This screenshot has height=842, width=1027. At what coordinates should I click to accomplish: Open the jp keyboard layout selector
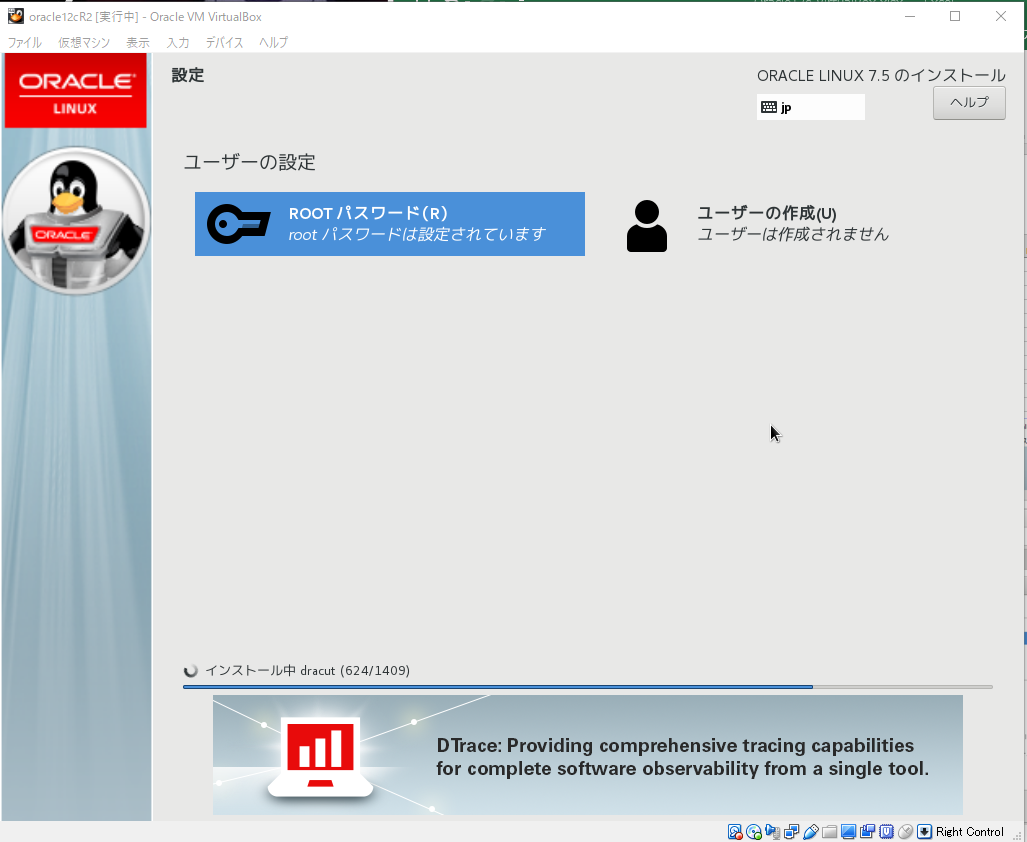tap(810, 106)
